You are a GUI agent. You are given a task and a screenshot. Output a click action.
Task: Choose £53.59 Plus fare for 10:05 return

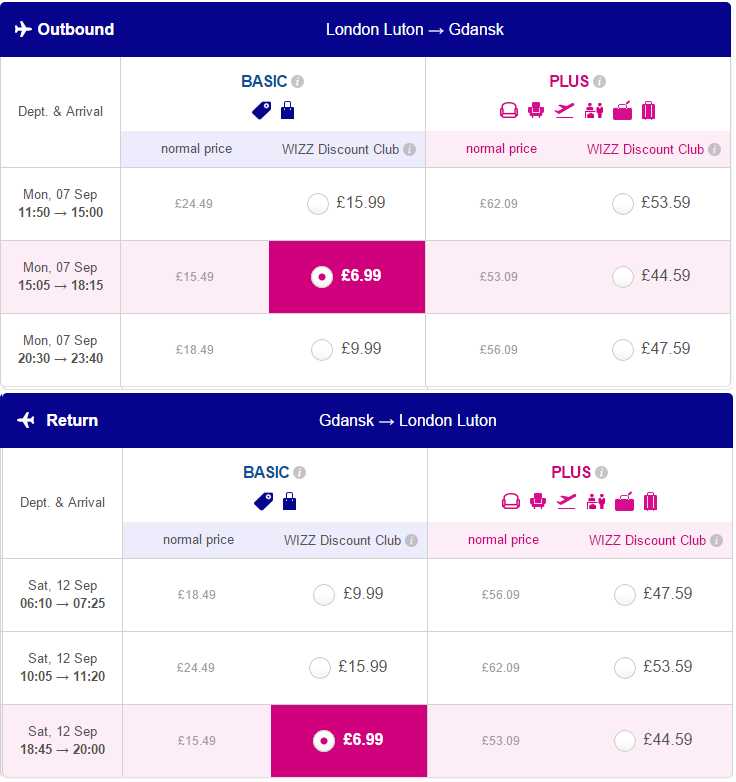[x=625, y=667]
